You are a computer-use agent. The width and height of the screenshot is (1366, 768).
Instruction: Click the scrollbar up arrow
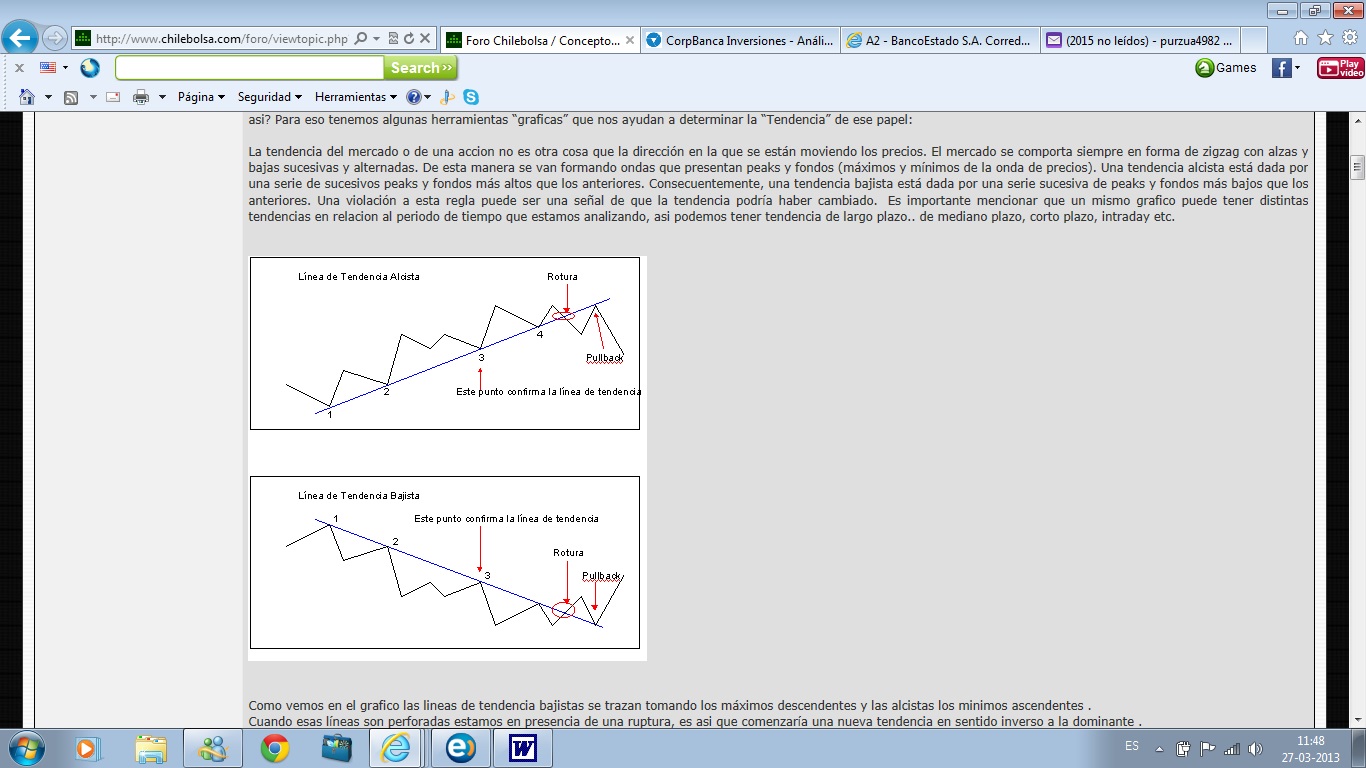[x=1357, y=120]
